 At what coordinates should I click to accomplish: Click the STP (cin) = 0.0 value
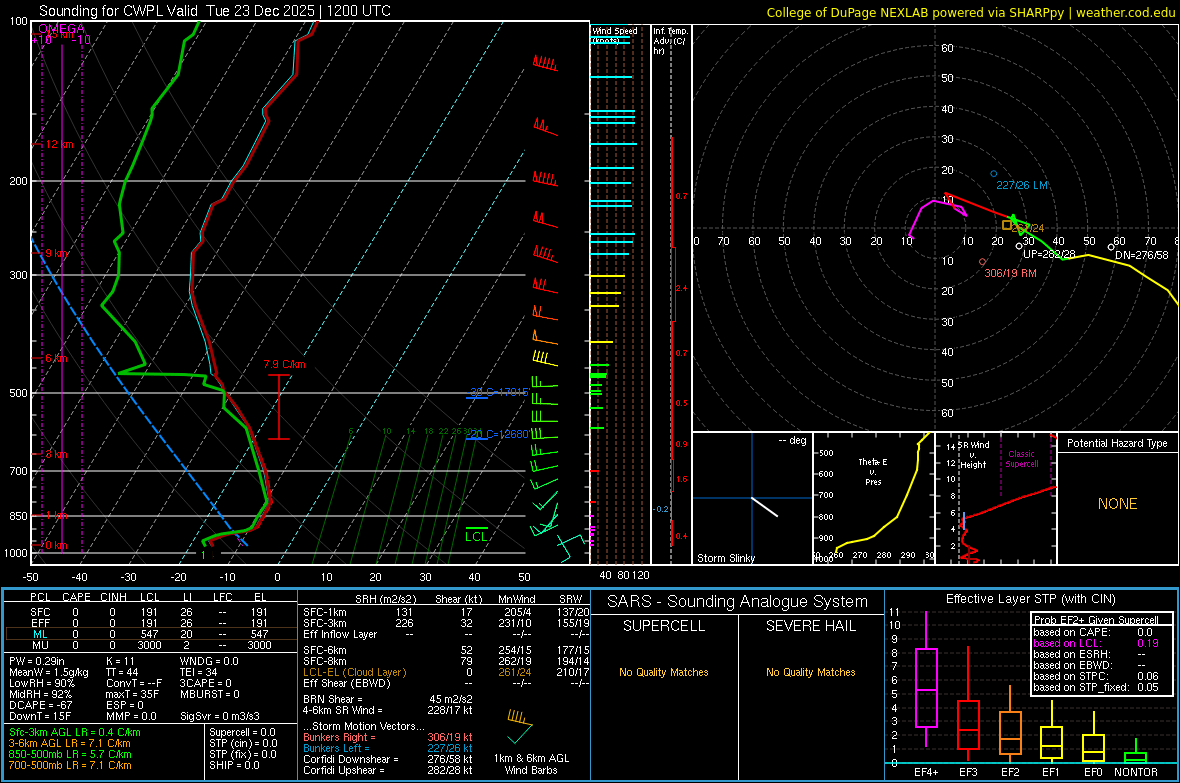(x=243, y=743)
